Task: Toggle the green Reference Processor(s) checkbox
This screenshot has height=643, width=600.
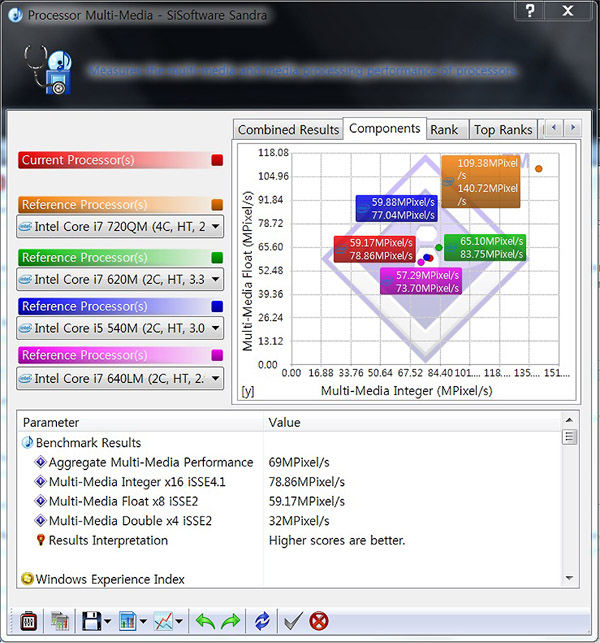Action: coord(217,258)
